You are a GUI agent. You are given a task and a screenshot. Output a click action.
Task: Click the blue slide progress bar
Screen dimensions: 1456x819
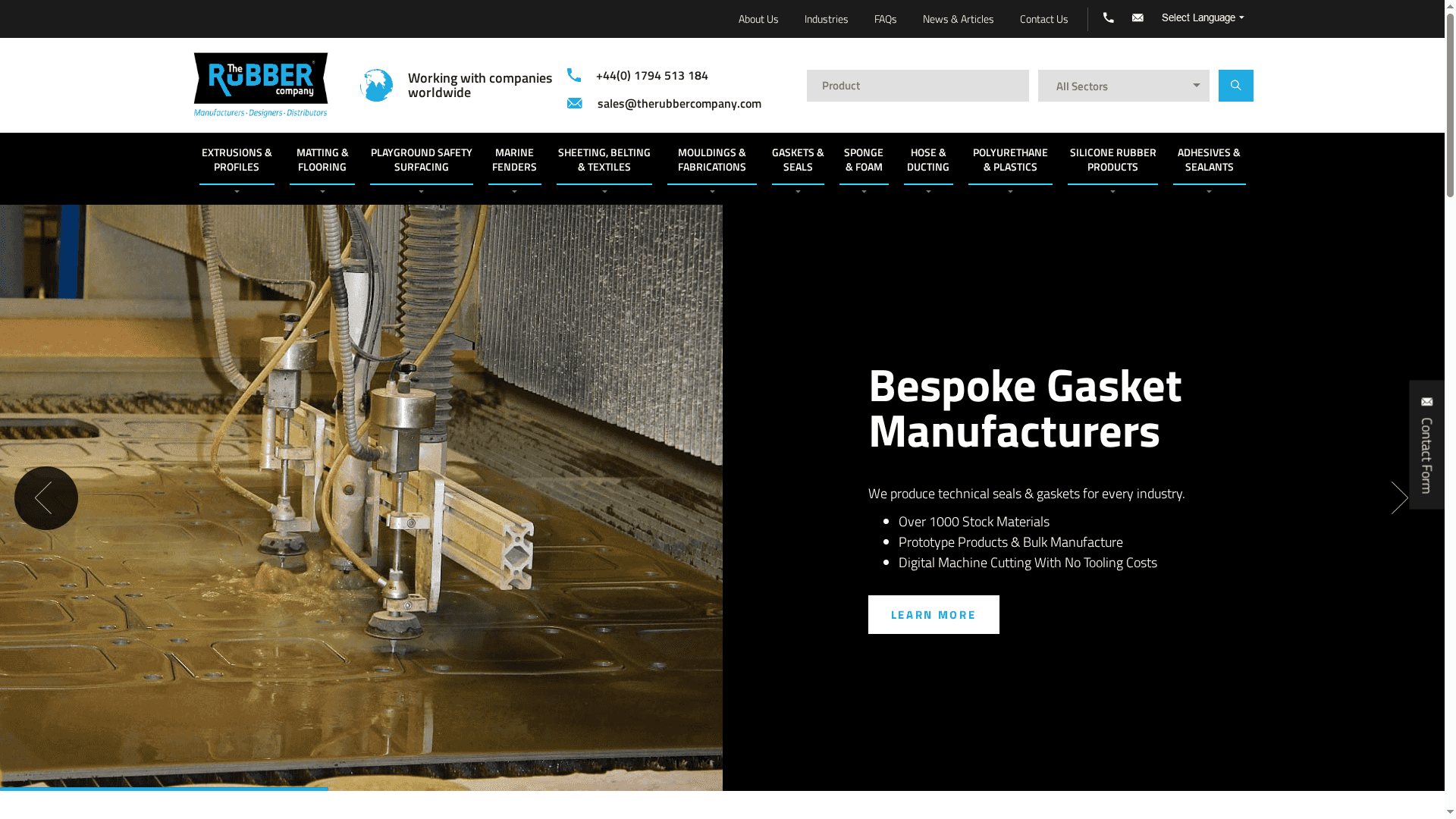(x=164, y=789)
